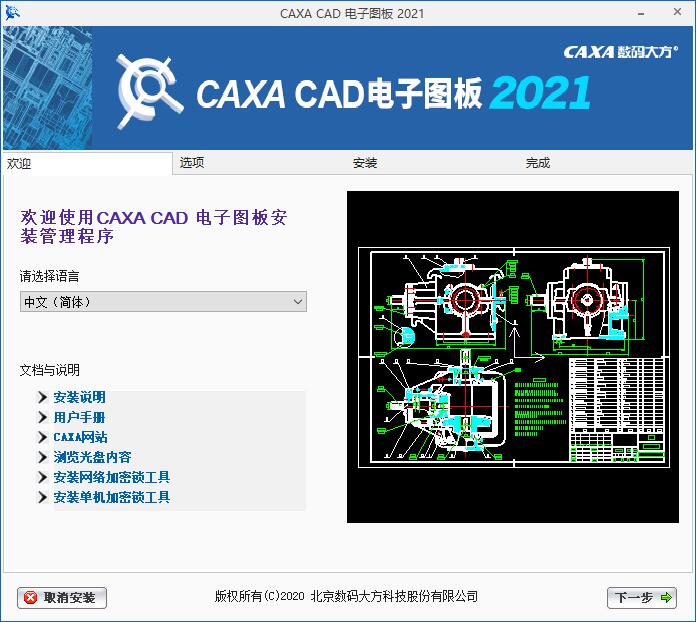Close the installer window

point(677,12)
